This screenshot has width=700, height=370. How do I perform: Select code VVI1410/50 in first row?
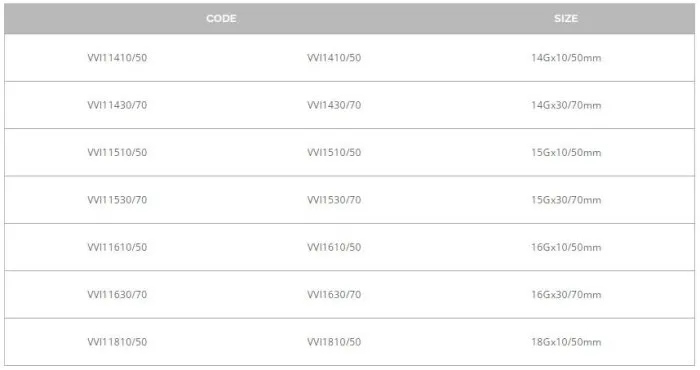tap(334, 58)
